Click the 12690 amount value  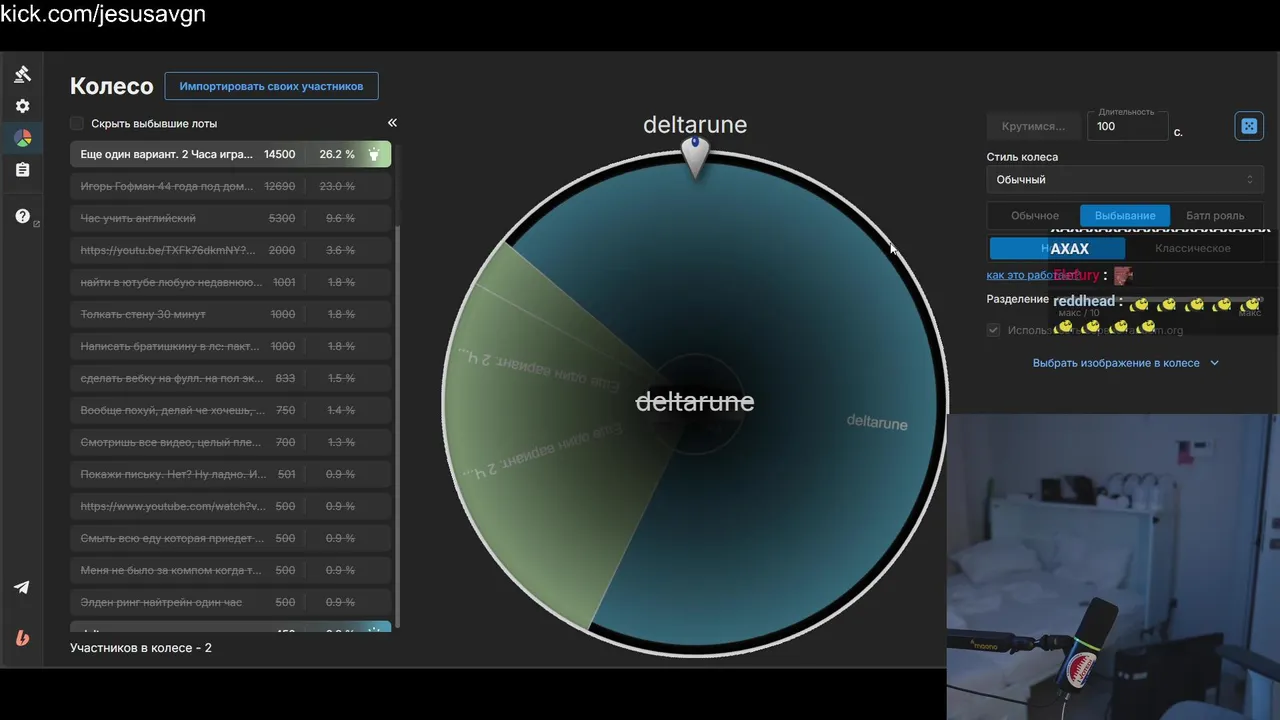pos(279,186)
